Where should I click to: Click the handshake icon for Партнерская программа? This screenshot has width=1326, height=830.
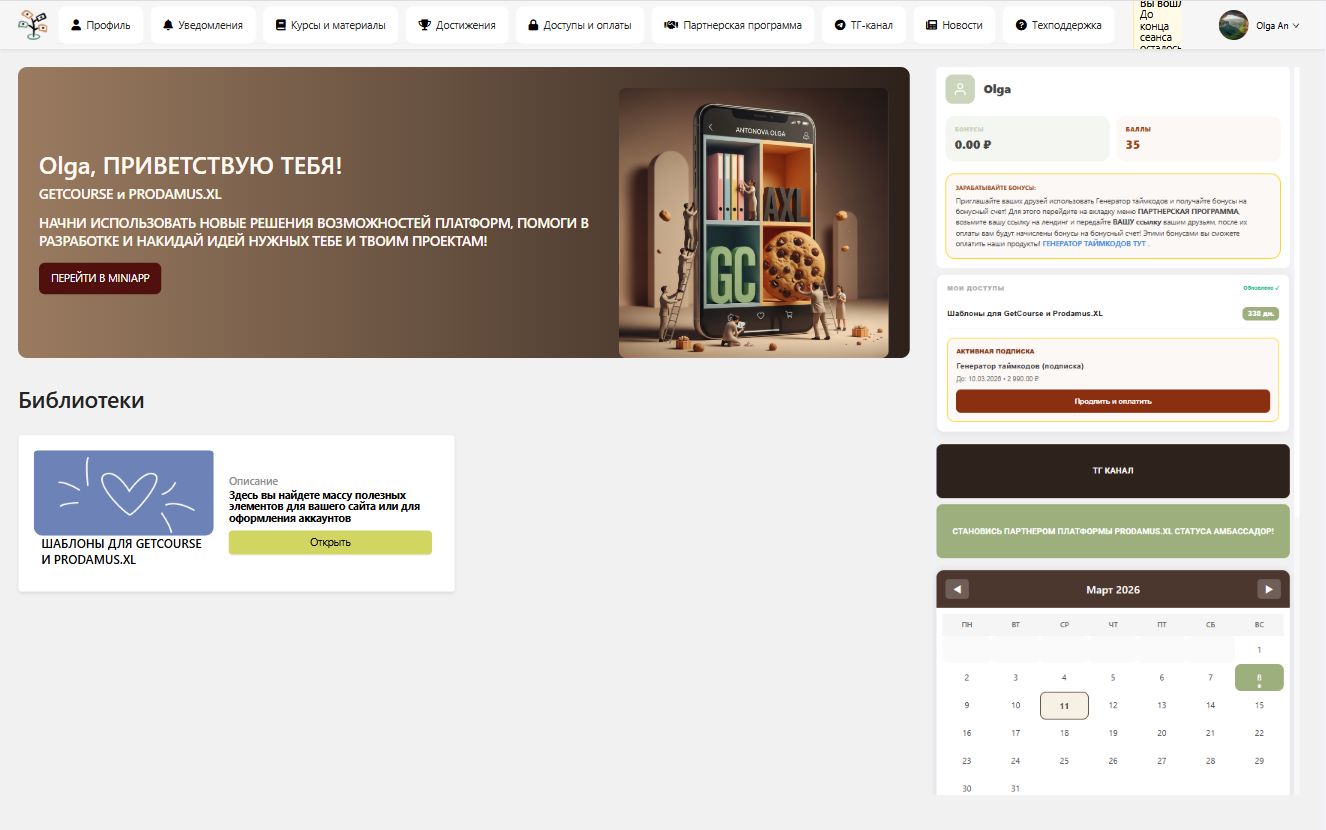pos(672,25)
